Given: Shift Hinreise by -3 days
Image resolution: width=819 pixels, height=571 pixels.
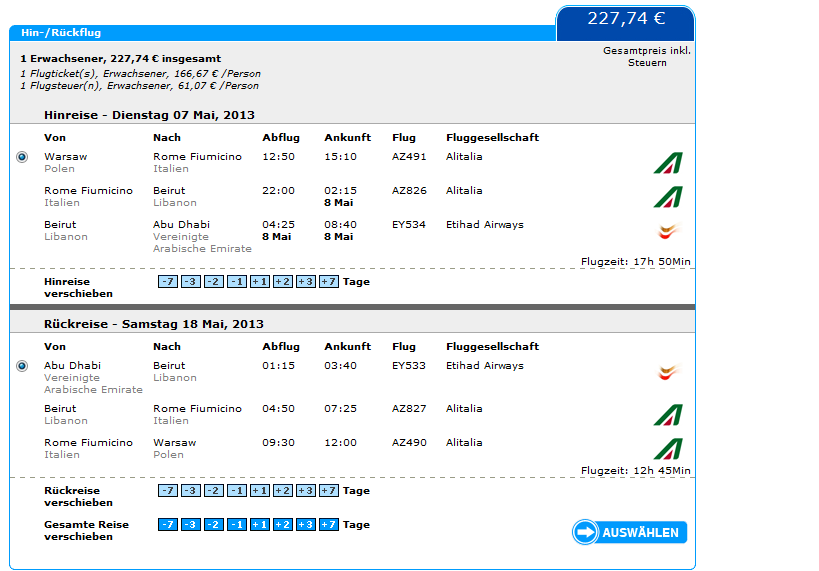Looking at the screenshot, I should coord(191,282).
